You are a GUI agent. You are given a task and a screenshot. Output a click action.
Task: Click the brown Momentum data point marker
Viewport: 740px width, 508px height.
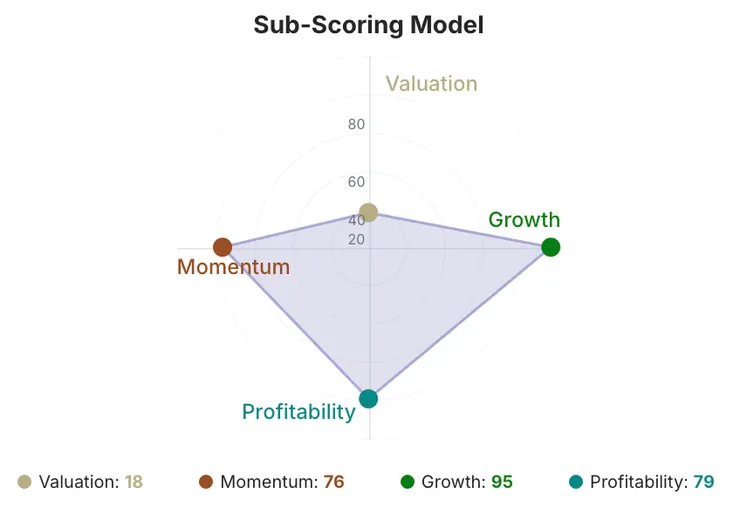[222, 247]
